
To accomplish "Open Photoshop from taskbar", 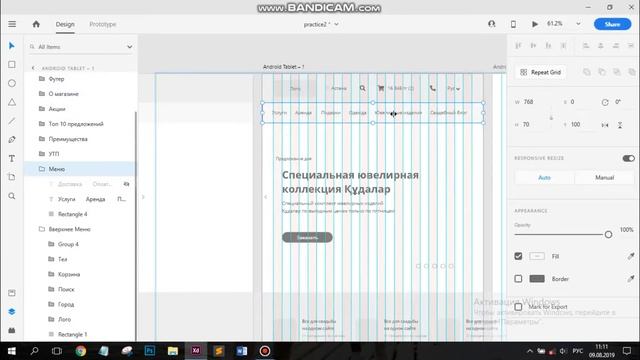I will (x=150, y=351).
